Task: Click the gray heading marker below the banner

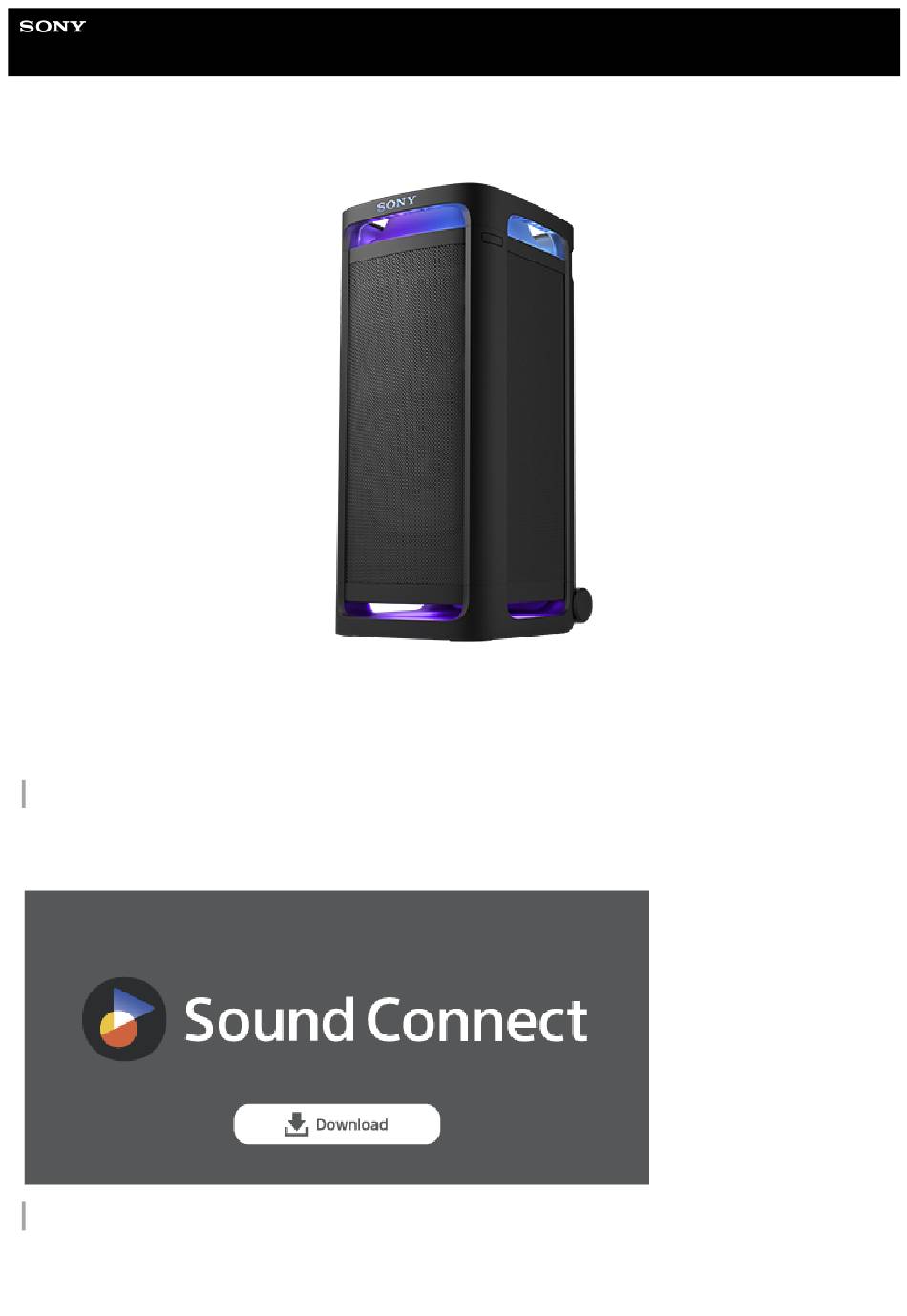Action: [24, 1216]
